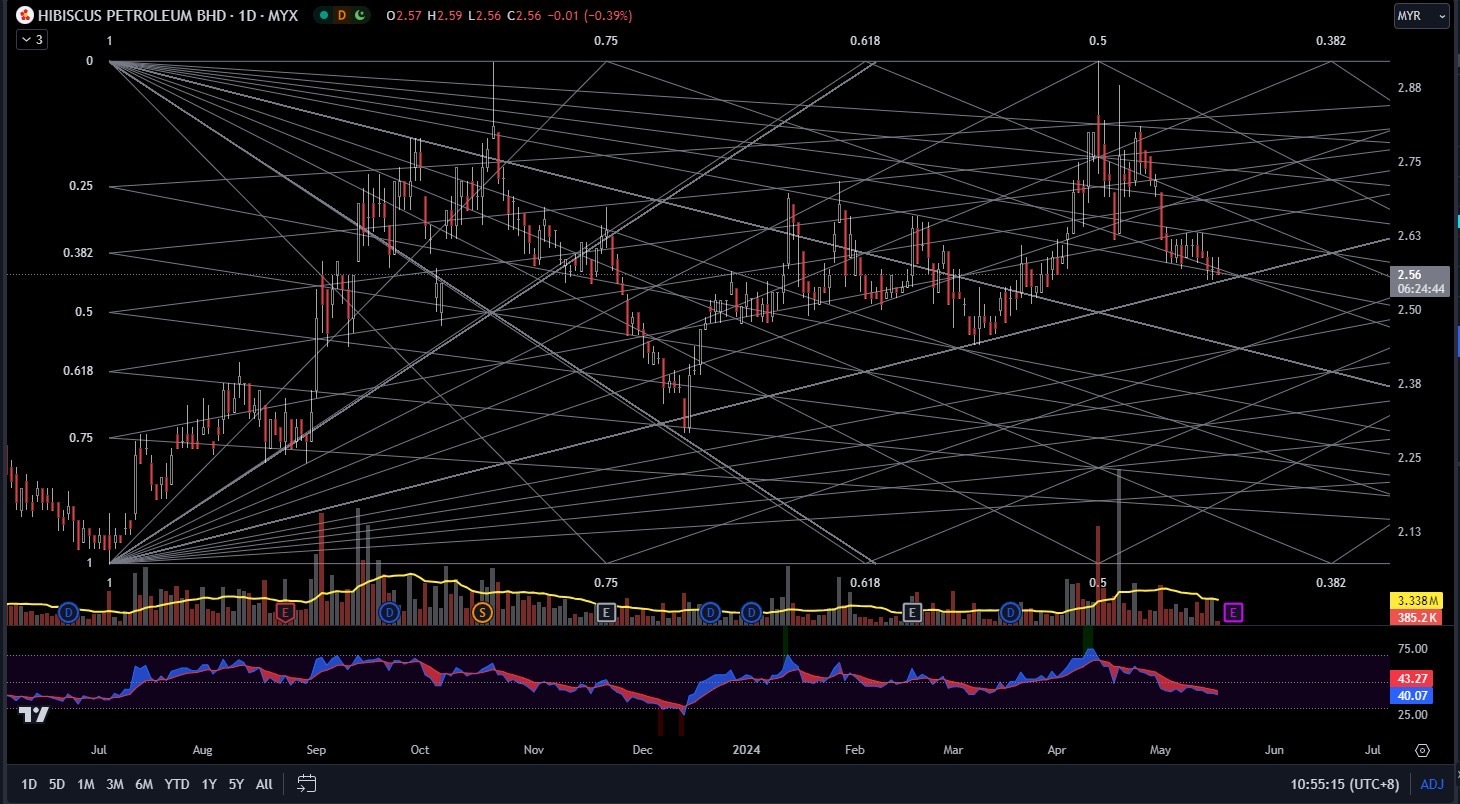
Task: Click the blue RSI value label 40.07
Action: click(1411, 695)
